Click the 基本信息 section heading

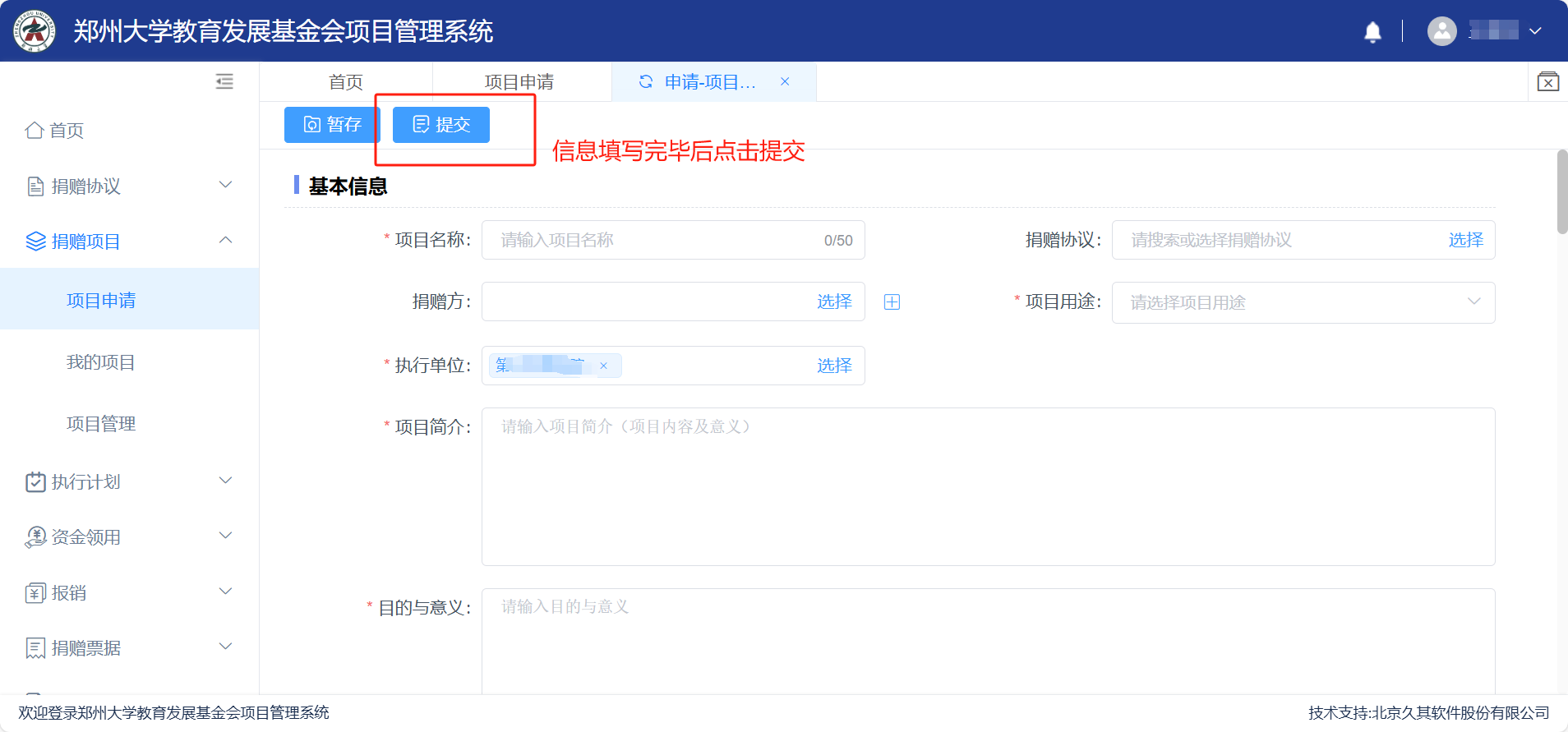click(348, 186)
